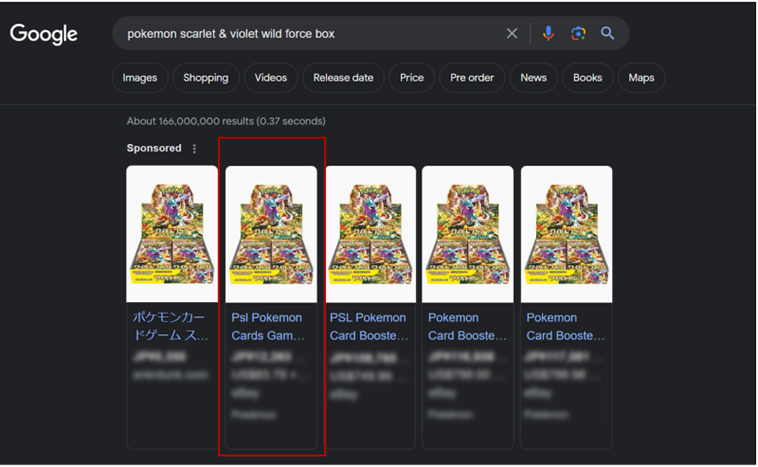Click the Google logo

point(44,34)
